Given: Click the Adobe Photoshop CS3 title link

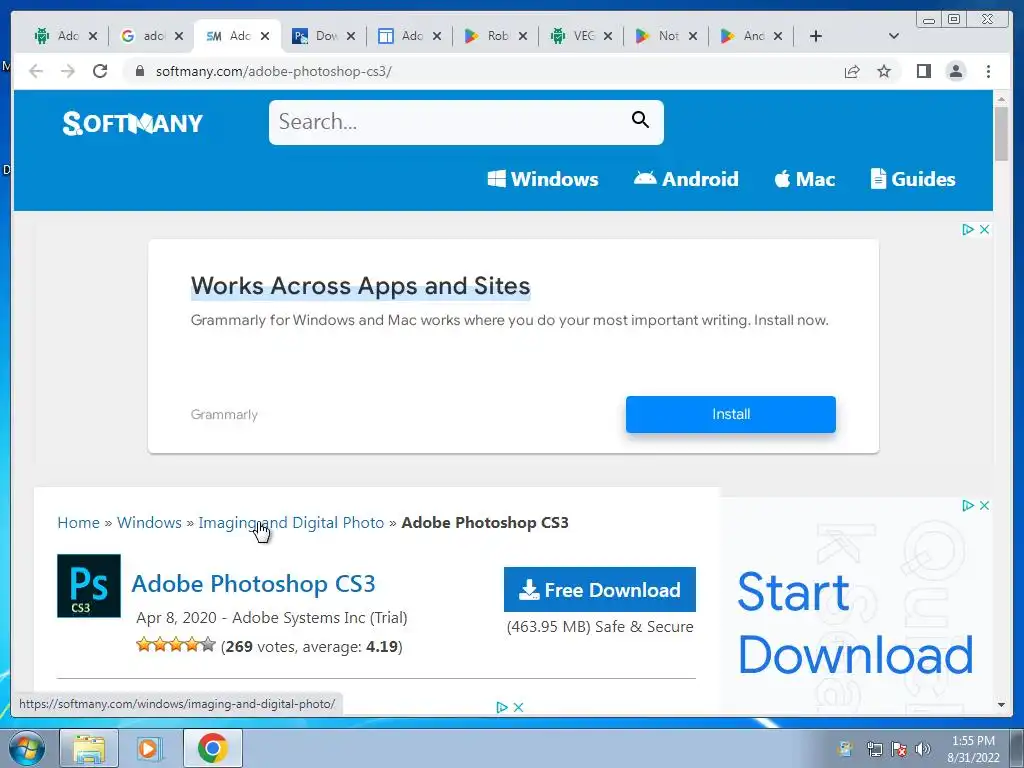Looking at the screenshot, I should click(x=253, y=584).
